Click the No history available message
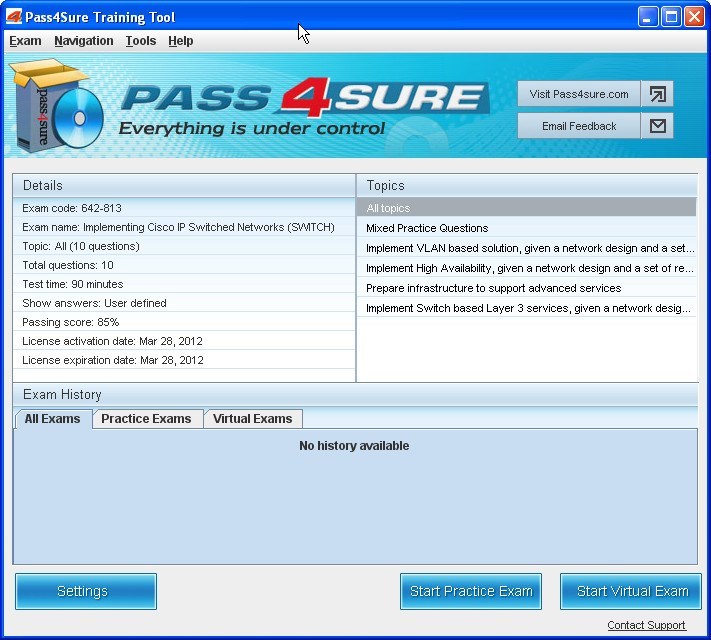This screenshot has width=711, height=640. 354,445
